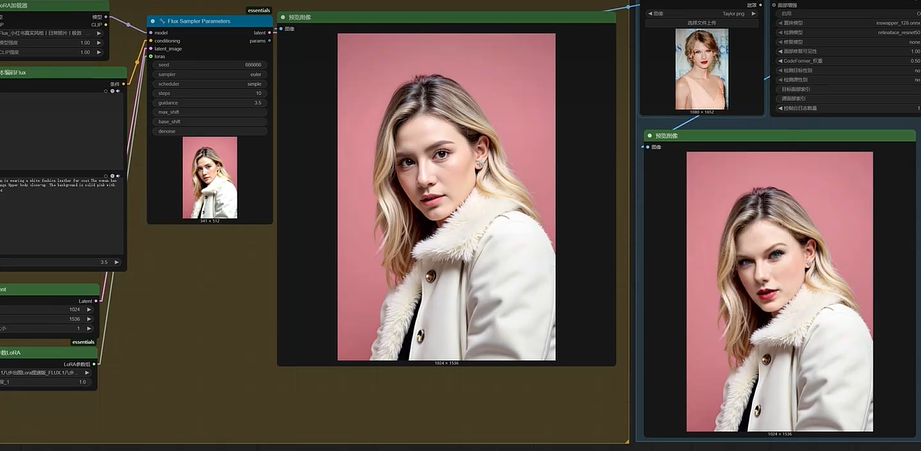Click into the upper empty prompt text area
The image size is (921, 451).
pyautogui.click(x=61, y=130)
